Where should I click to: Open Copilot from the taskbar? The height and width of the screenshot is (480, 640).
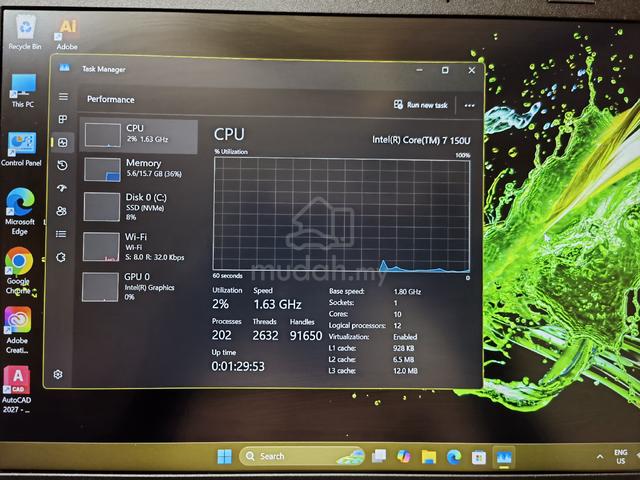[x=404, y=456]
